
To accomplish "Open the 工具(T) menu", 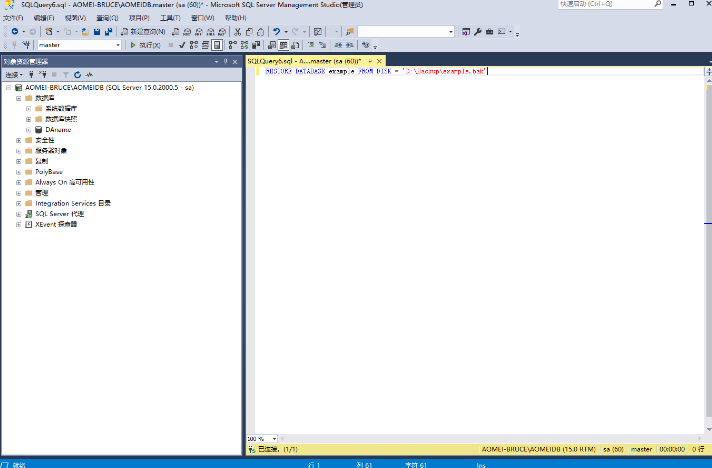I will point(170,18).
